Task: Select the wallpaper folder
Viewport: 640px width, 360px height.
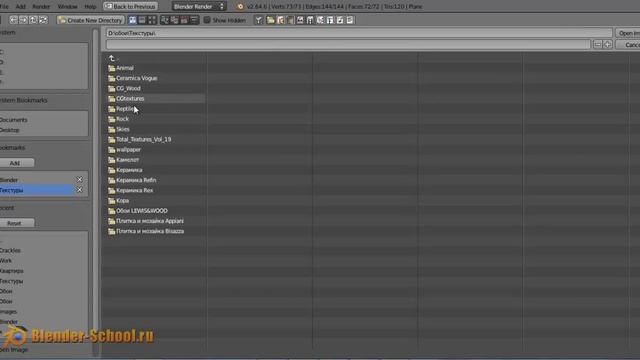Action: (x=124, y=149)
